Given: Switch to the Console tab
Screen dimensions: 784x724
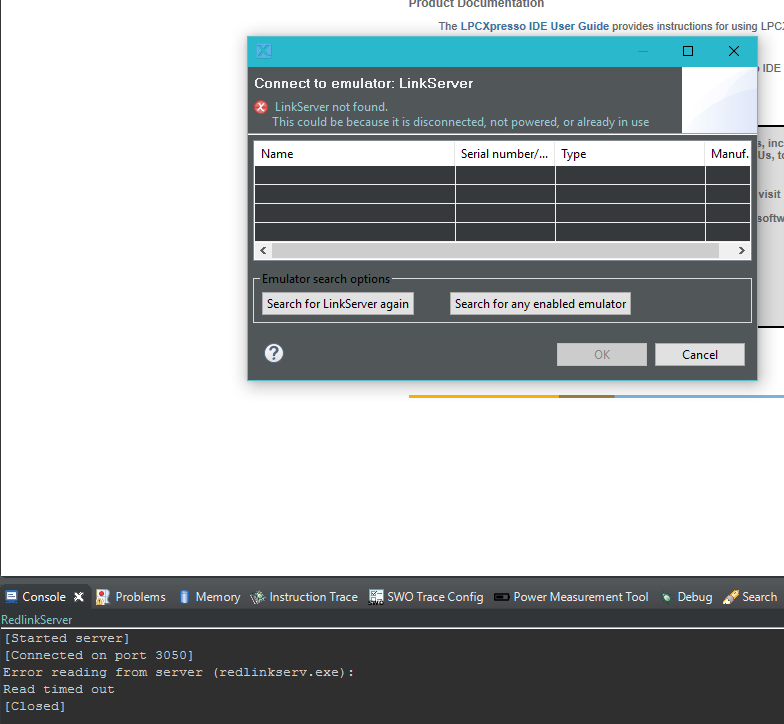Looking at the screenshot, I should 44,596.
